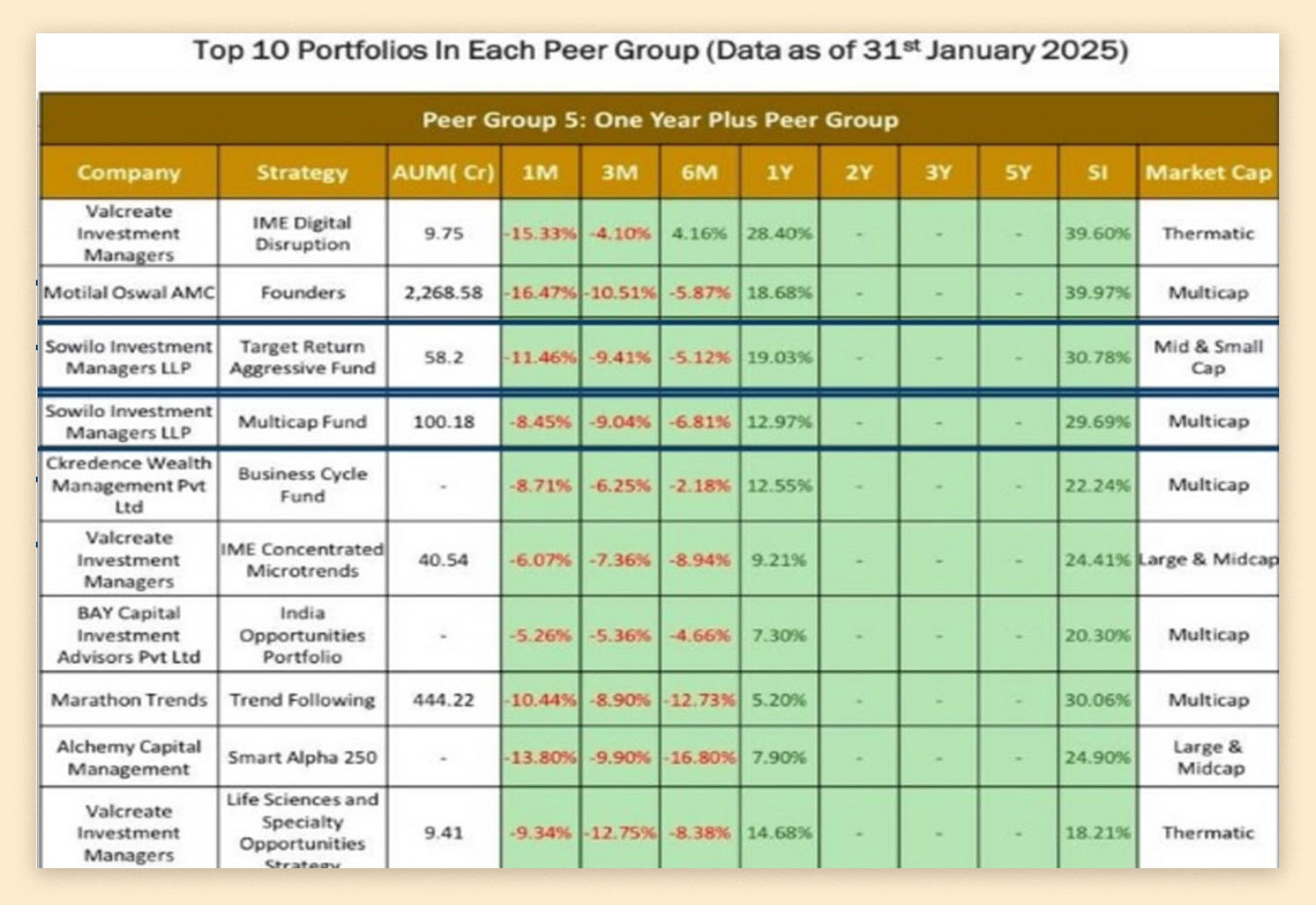
Task: Select the 2,268.58 AUM value
Action: pyautogui.click(x=443, y=293)
